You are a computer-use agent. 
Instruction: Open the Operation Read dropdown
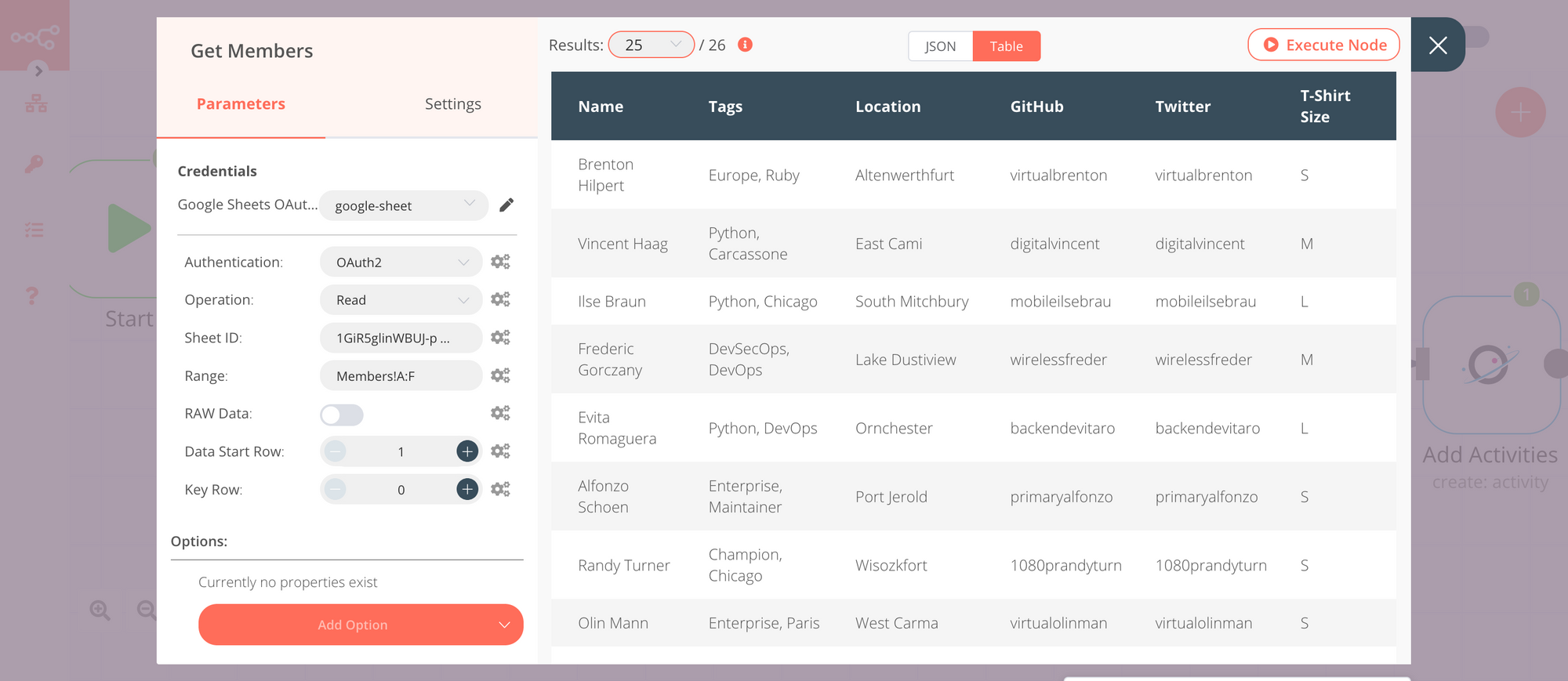(x=401, y=299)
